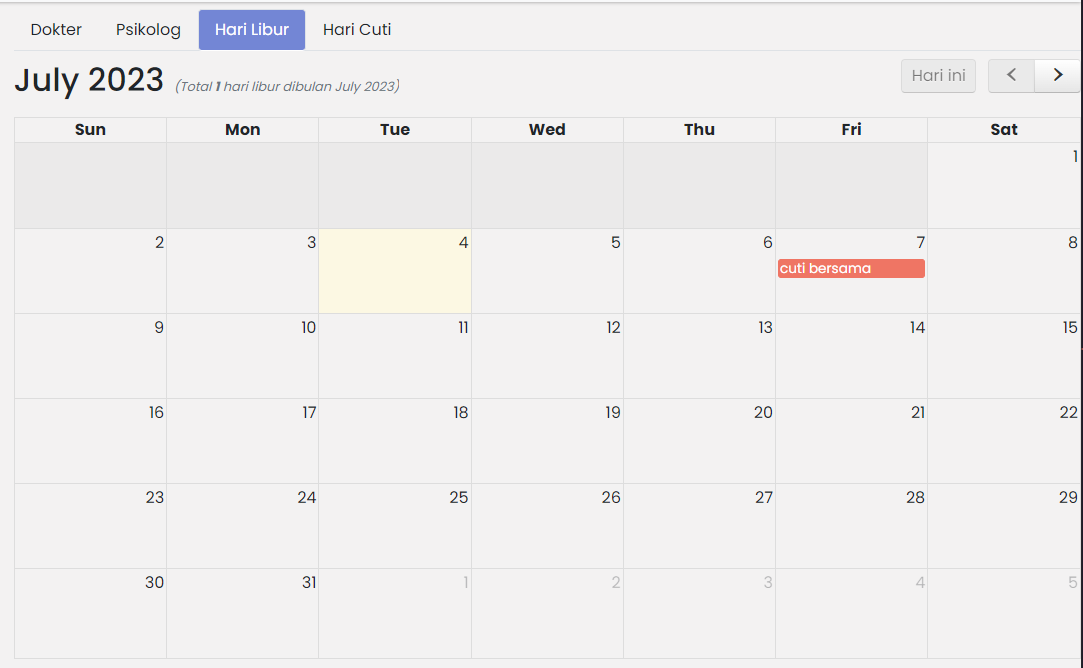
Task: Go to previous month using left chevron
Action: point(1011,76)
